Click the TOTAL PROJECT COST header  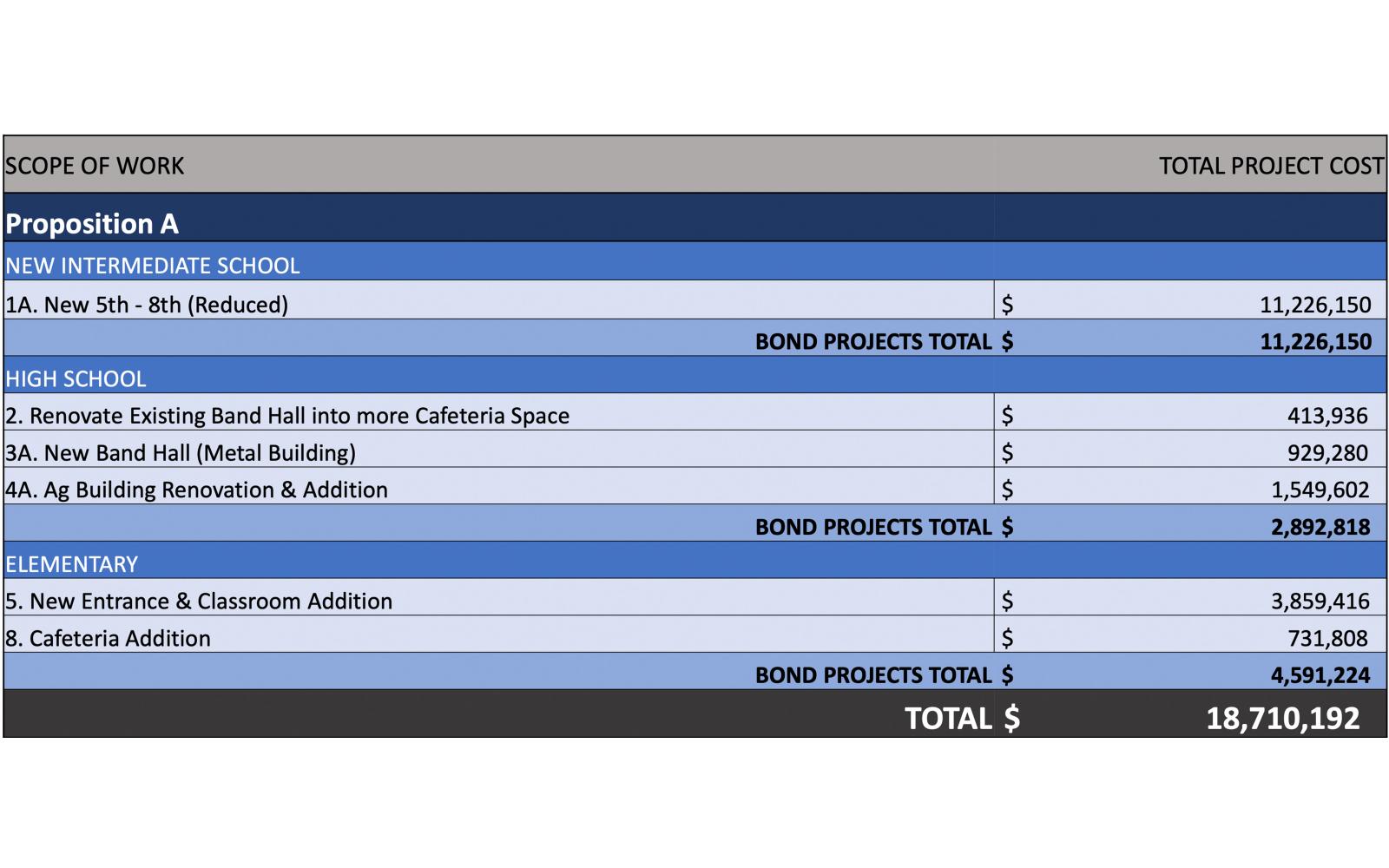pos(1270,166)
